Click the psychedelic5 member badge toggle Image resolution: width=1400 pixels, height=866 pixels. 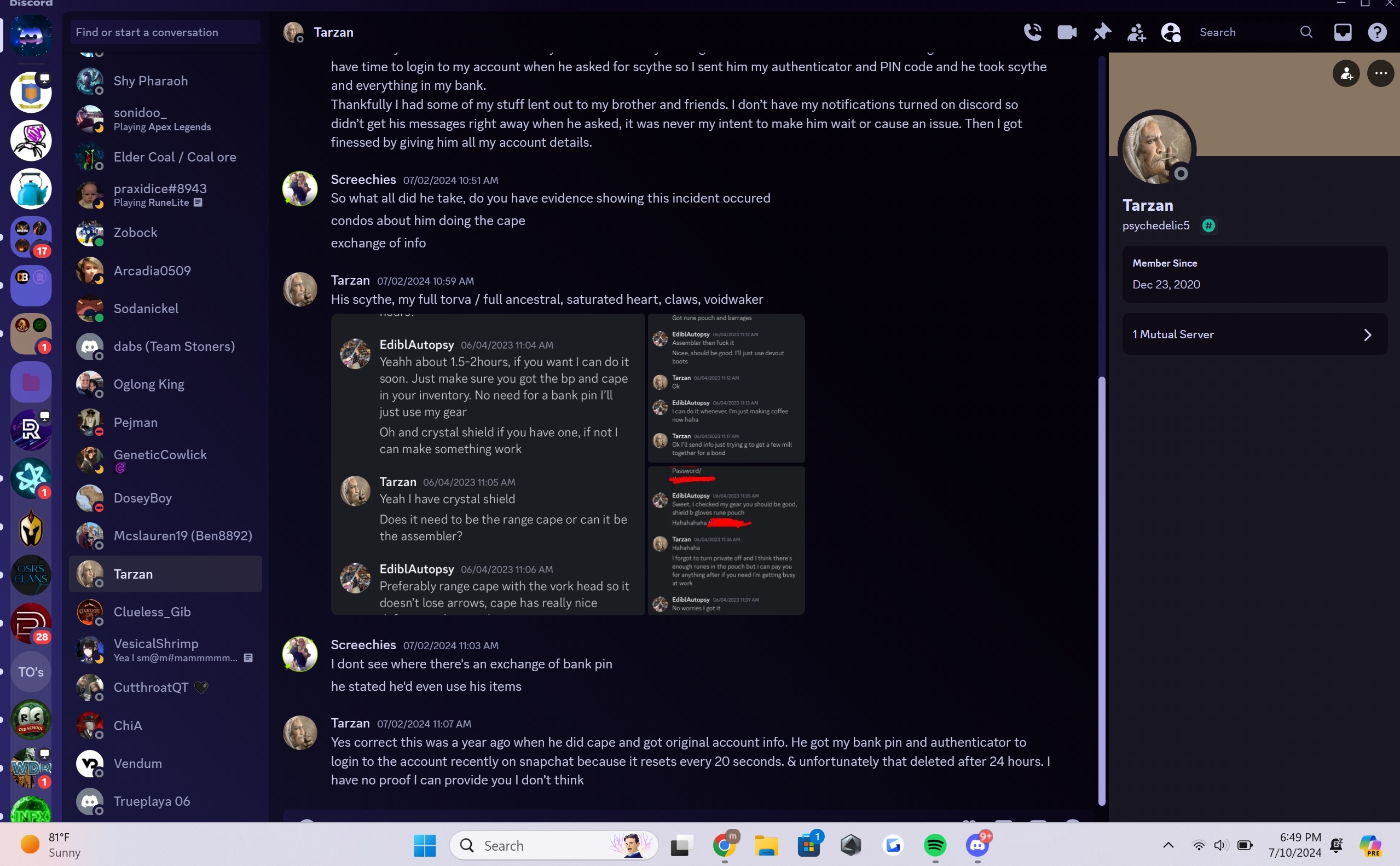click(x=1208, y=225)
